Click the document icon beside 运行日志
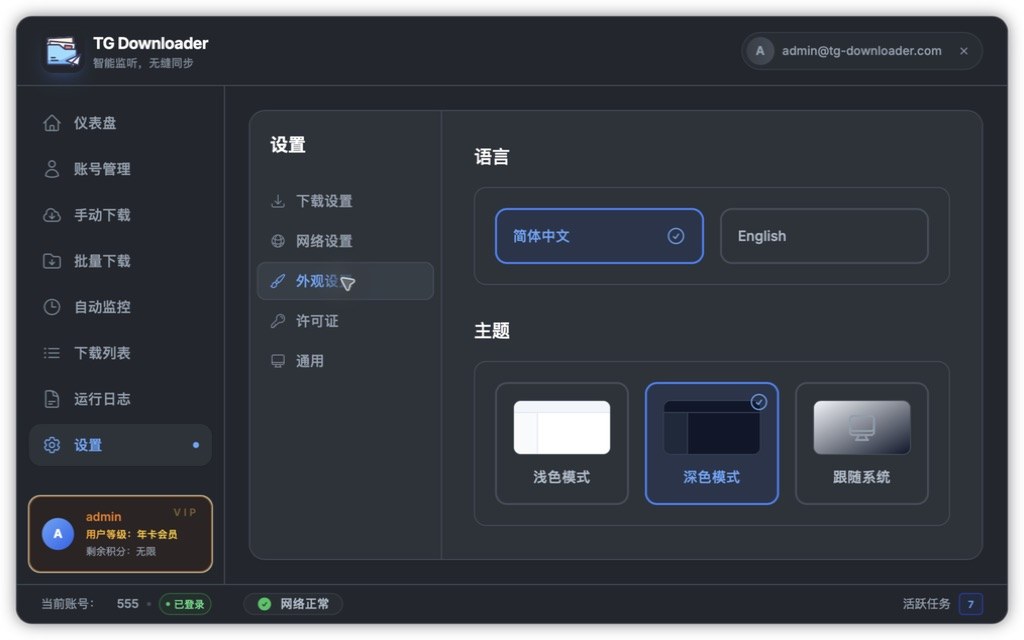The height and width of the screenshot is (640, 1024). 52,399
